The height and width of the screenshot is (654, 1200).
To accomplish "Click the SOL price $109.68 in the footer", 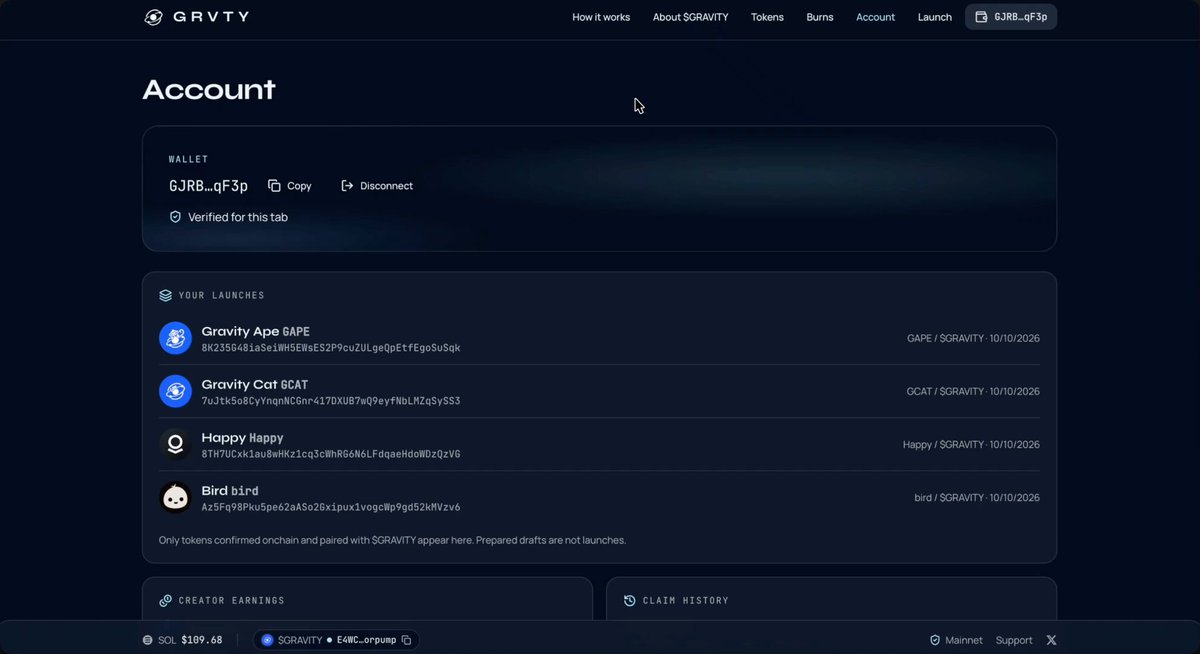I will (202, 640).
